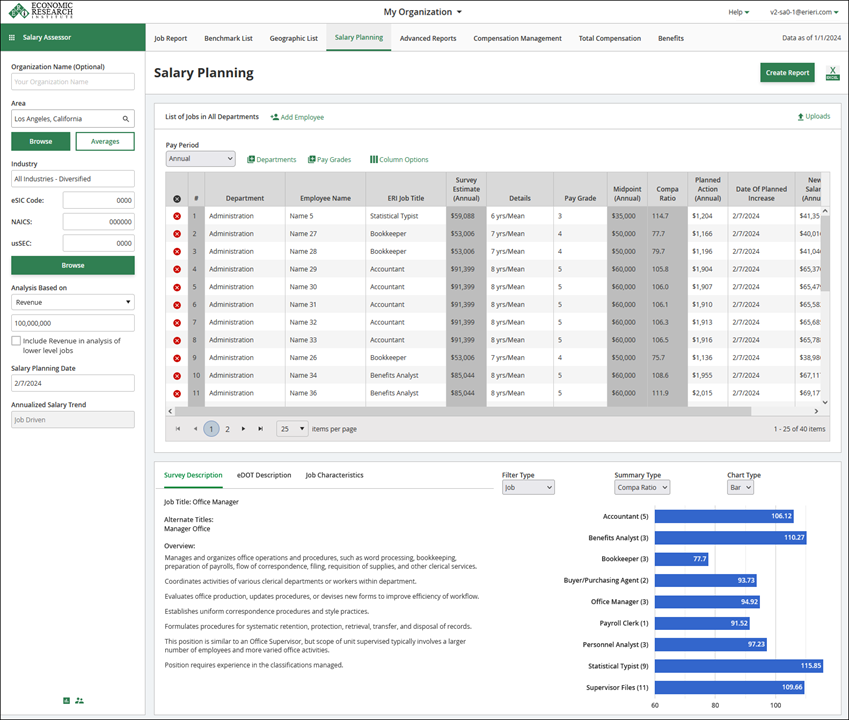The image size is (850, 721).
Task: Expand the Analysis Based on dropdown
Action: (x=73, y=301)
